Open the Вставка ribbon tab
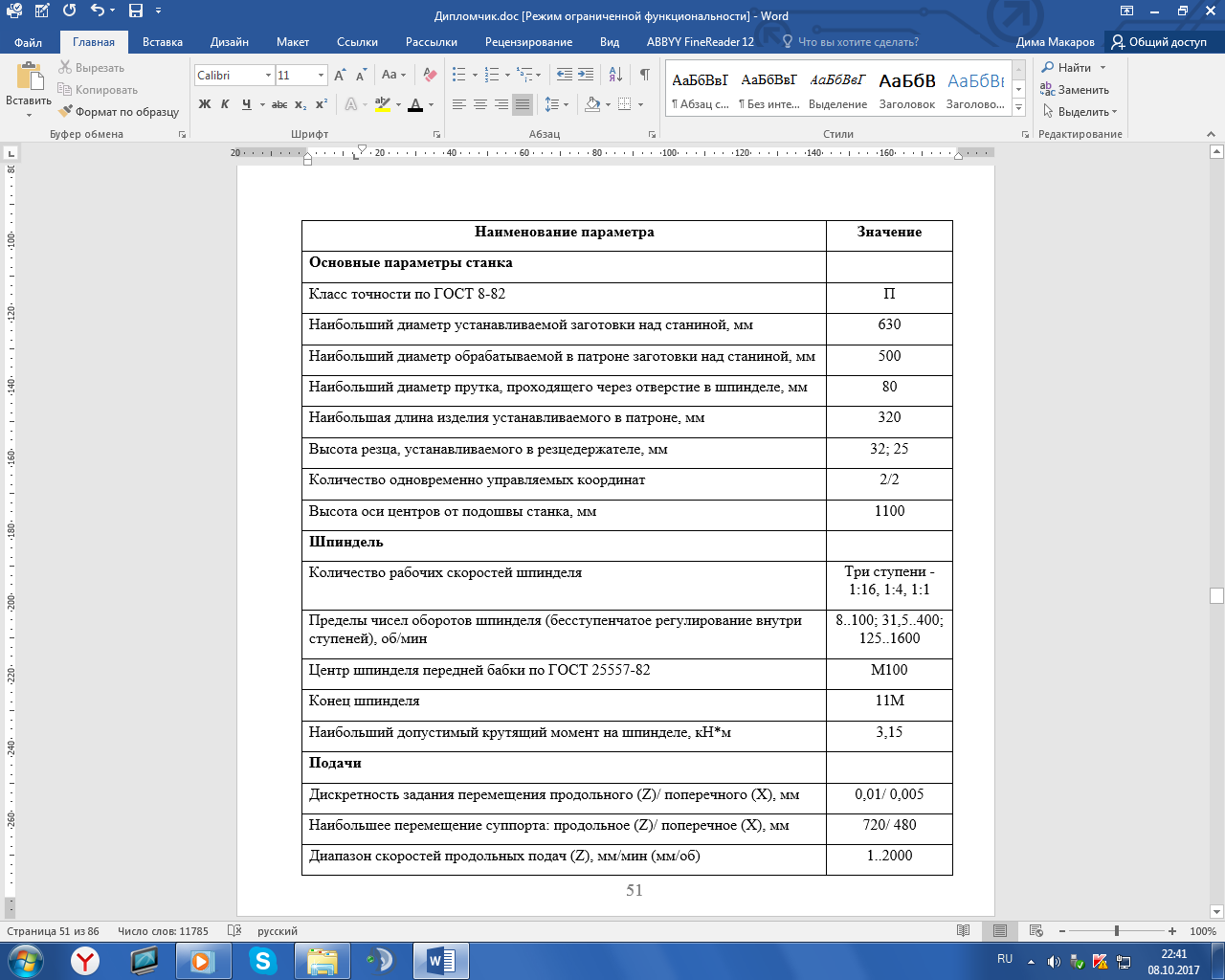This screenshot has width=1225, height=980. 163,42
